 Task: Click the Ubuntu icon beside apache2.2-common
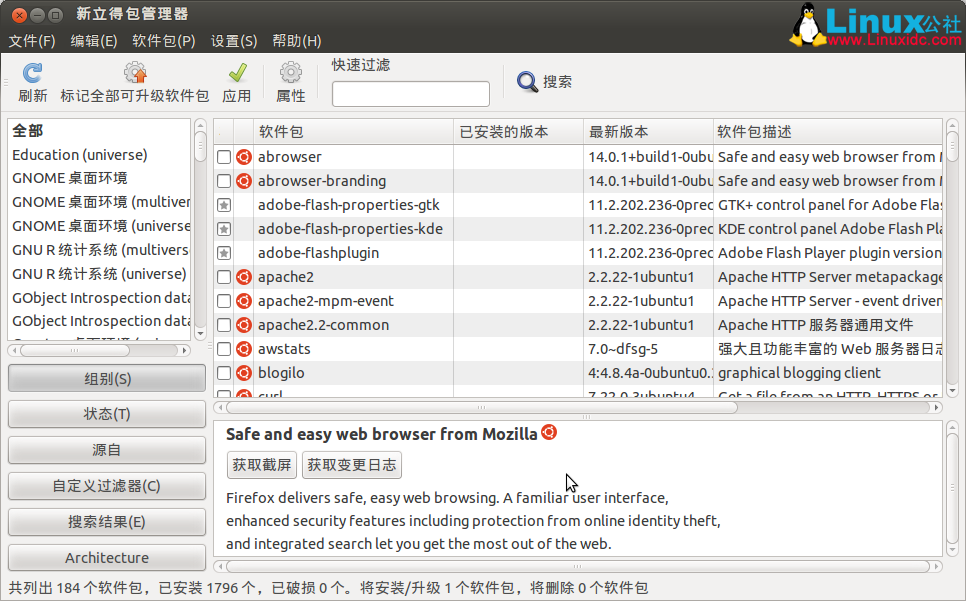[x=244, y=325]
